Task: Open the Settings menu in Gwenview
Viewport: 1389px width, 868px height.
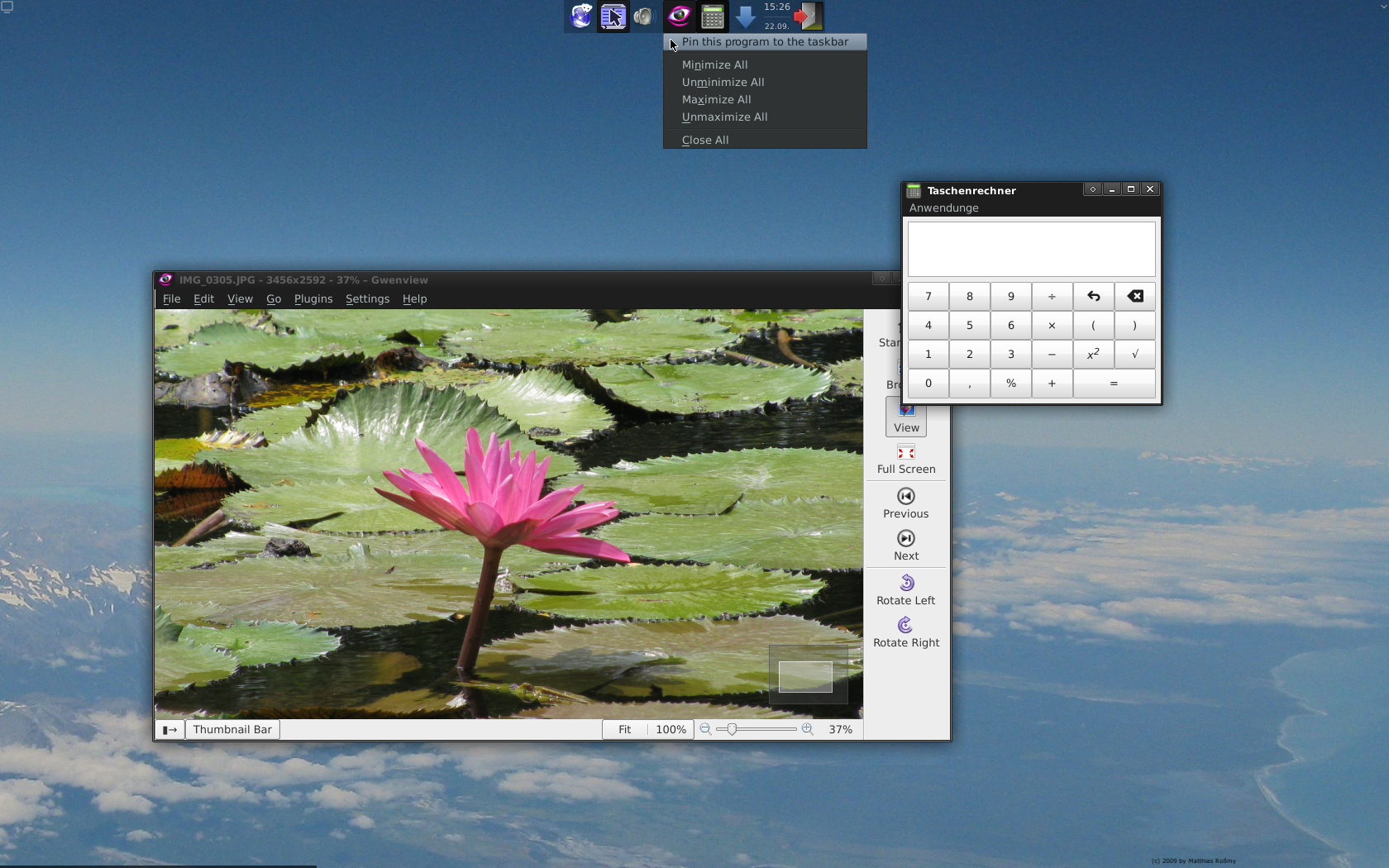Action: [x=367, y=299]
